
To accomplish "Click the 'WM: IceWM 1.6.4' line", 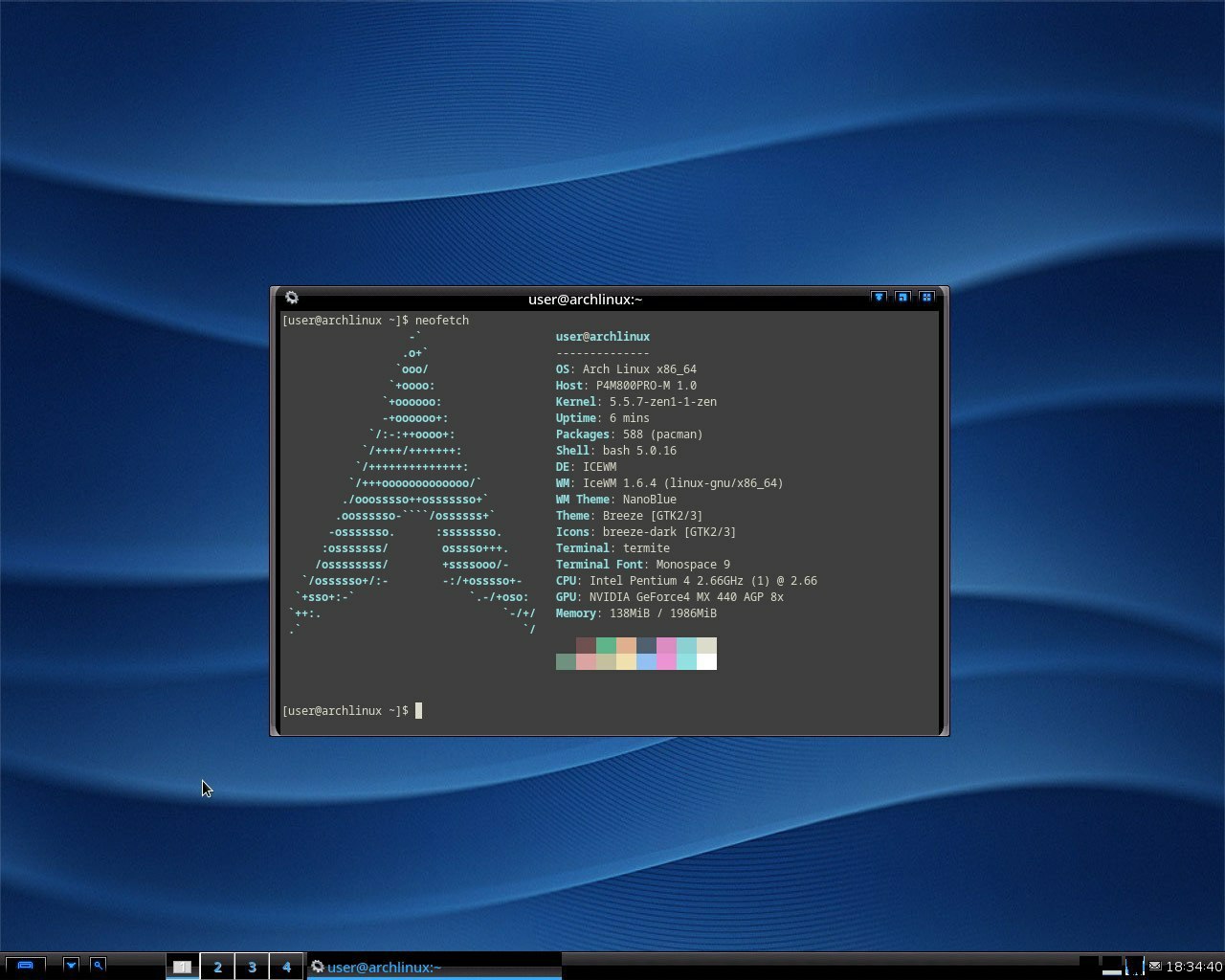I will point(670,483).
